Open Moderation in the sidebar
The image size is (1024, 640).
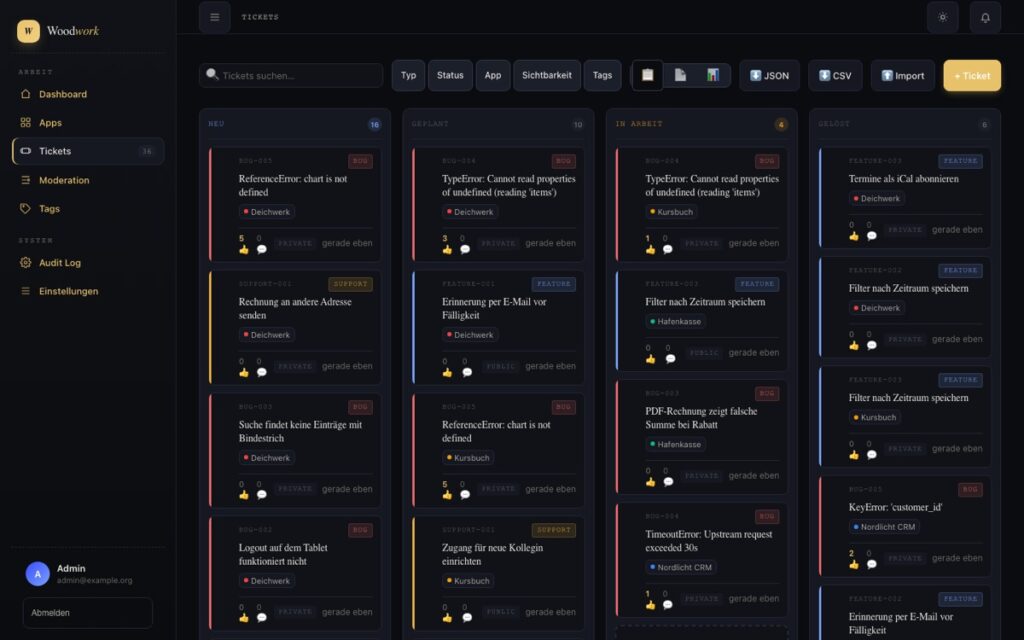88,180
